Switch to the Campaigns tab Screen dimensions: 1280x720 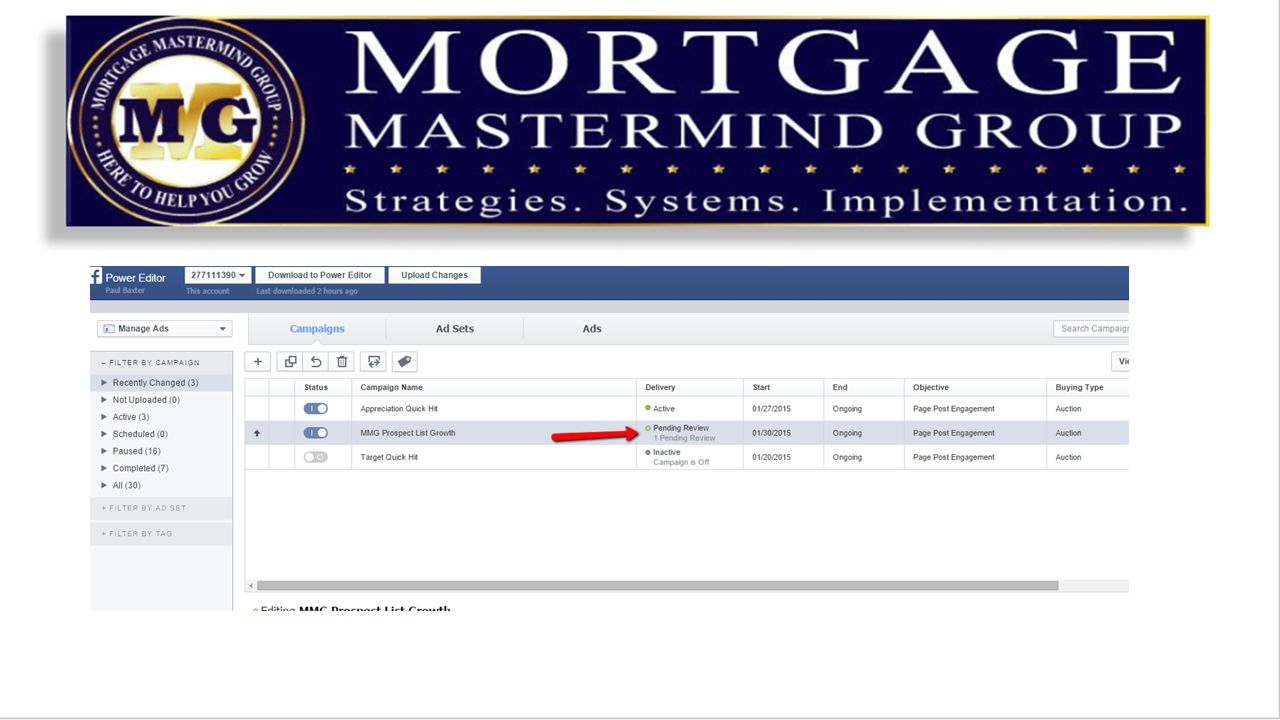(317, 329)
